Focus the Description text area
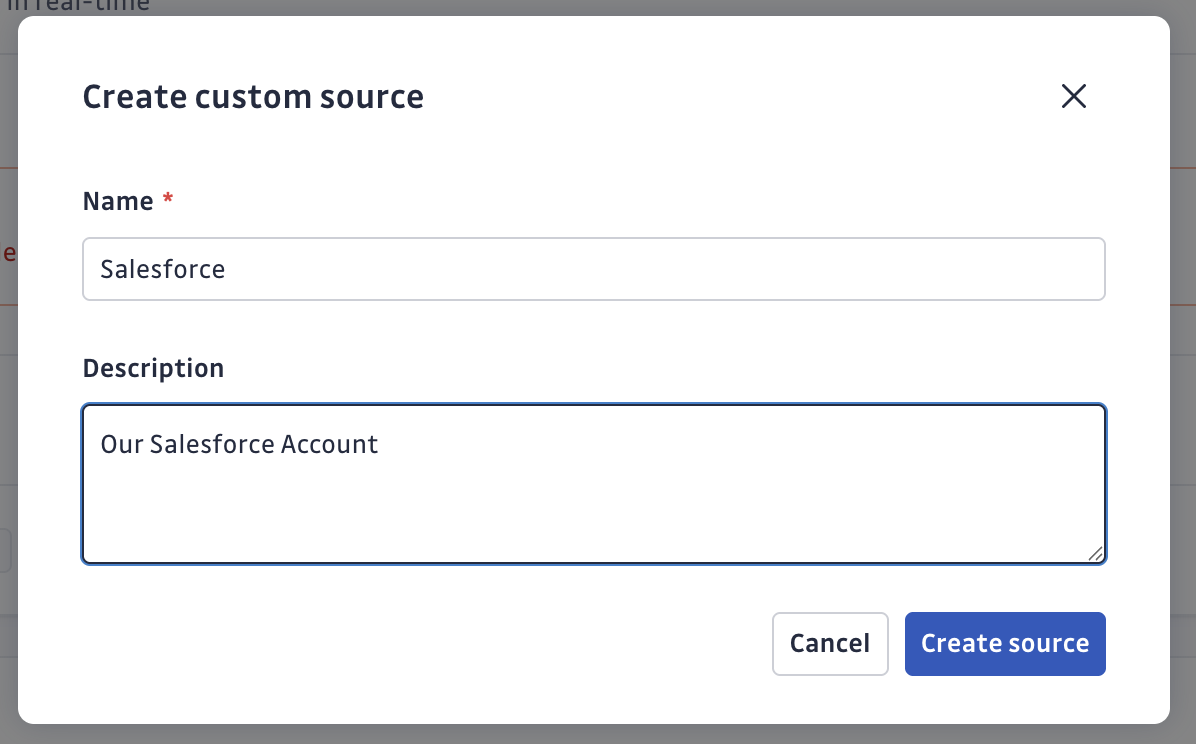This screenshot has width=1196, height=744. pos(593,483)
